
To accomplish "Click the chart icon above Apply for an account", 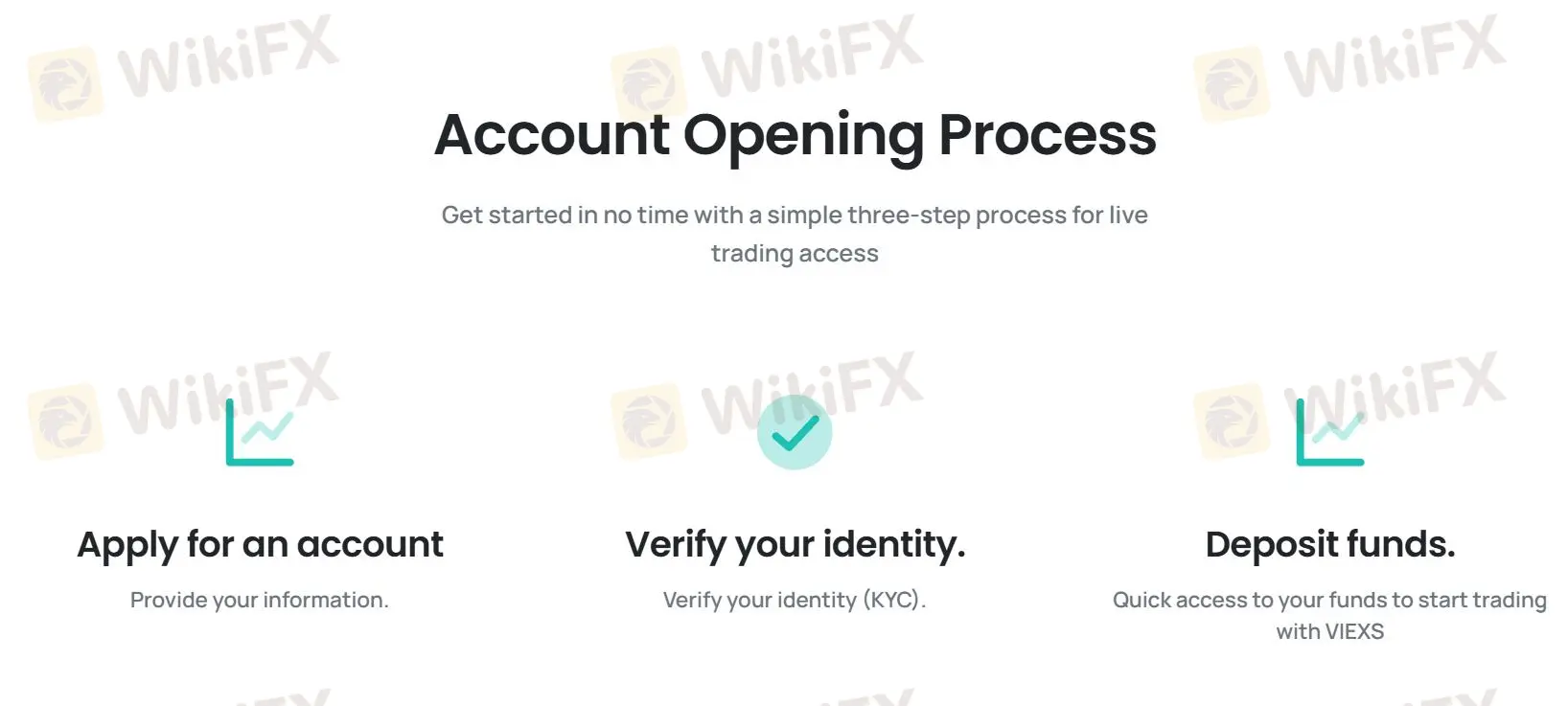I will coord(260,433).
